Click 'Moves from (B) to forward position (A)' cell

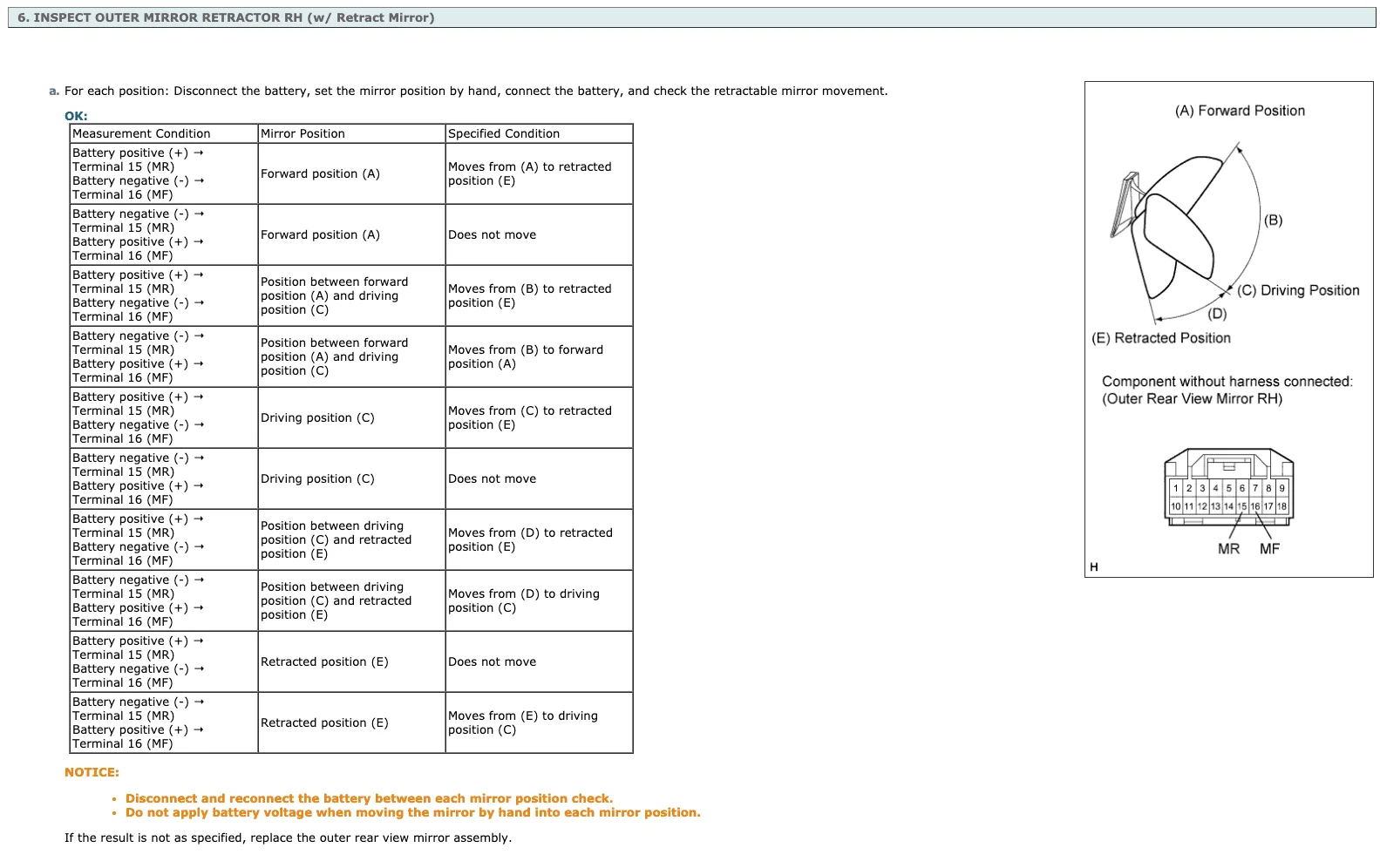click(539, 356)
